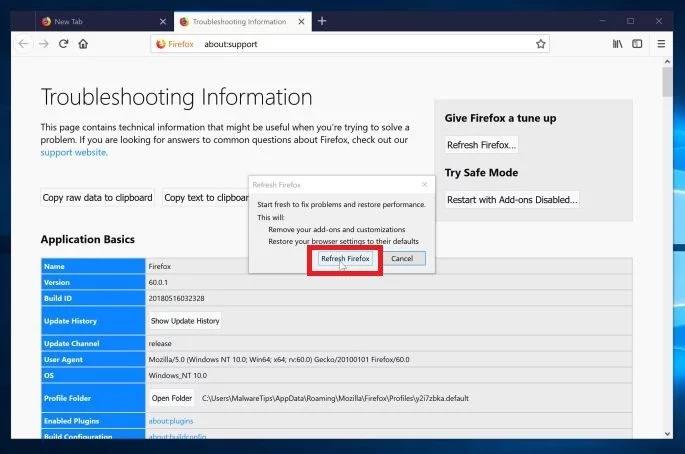This screenshot has height=454, width=685.
Task: Open the hamburger application menu
Action: pos(661,44)
